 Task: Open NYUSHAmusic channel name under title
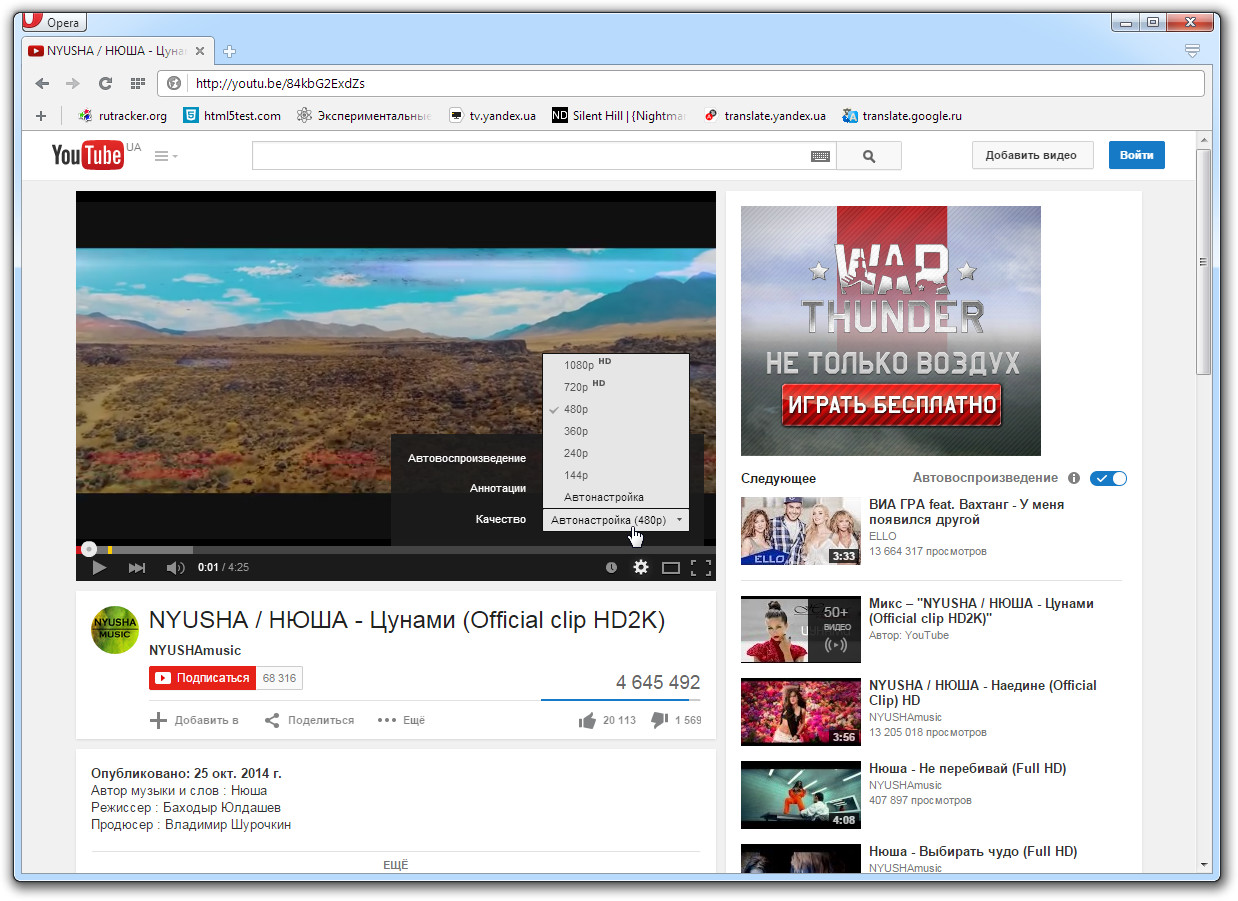point(195,650)
